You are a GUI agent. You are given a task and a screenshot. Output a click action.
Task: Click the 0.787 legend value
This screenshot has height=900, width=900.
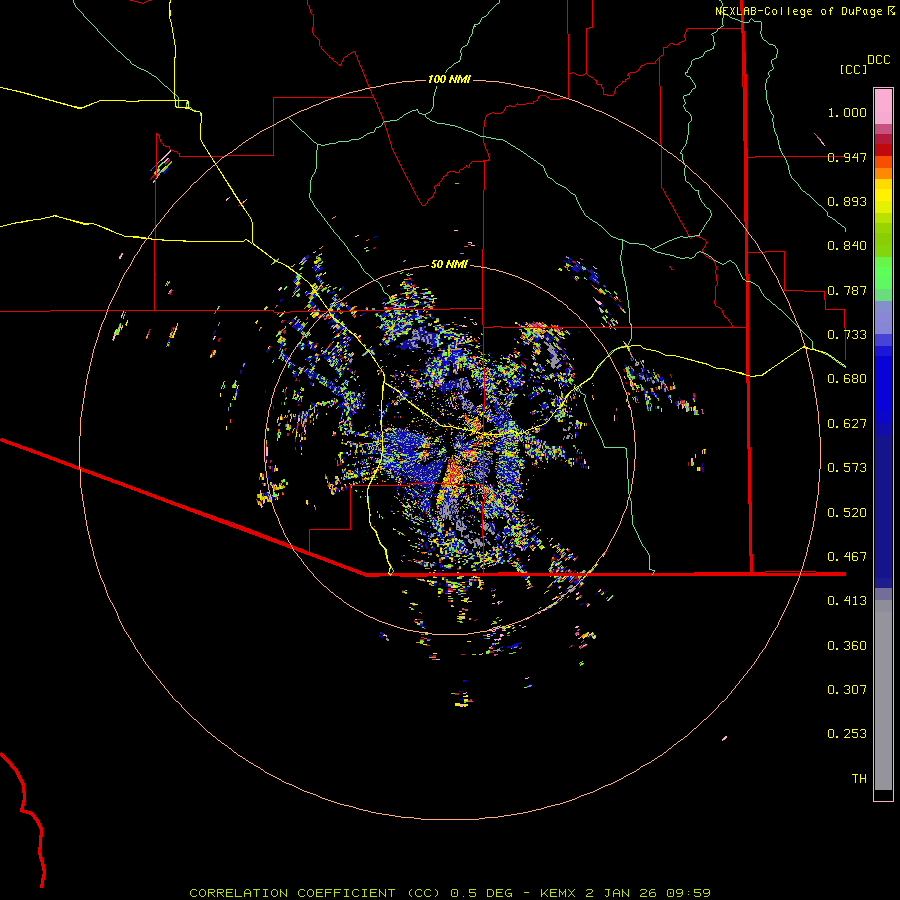[x=847, y=290]
